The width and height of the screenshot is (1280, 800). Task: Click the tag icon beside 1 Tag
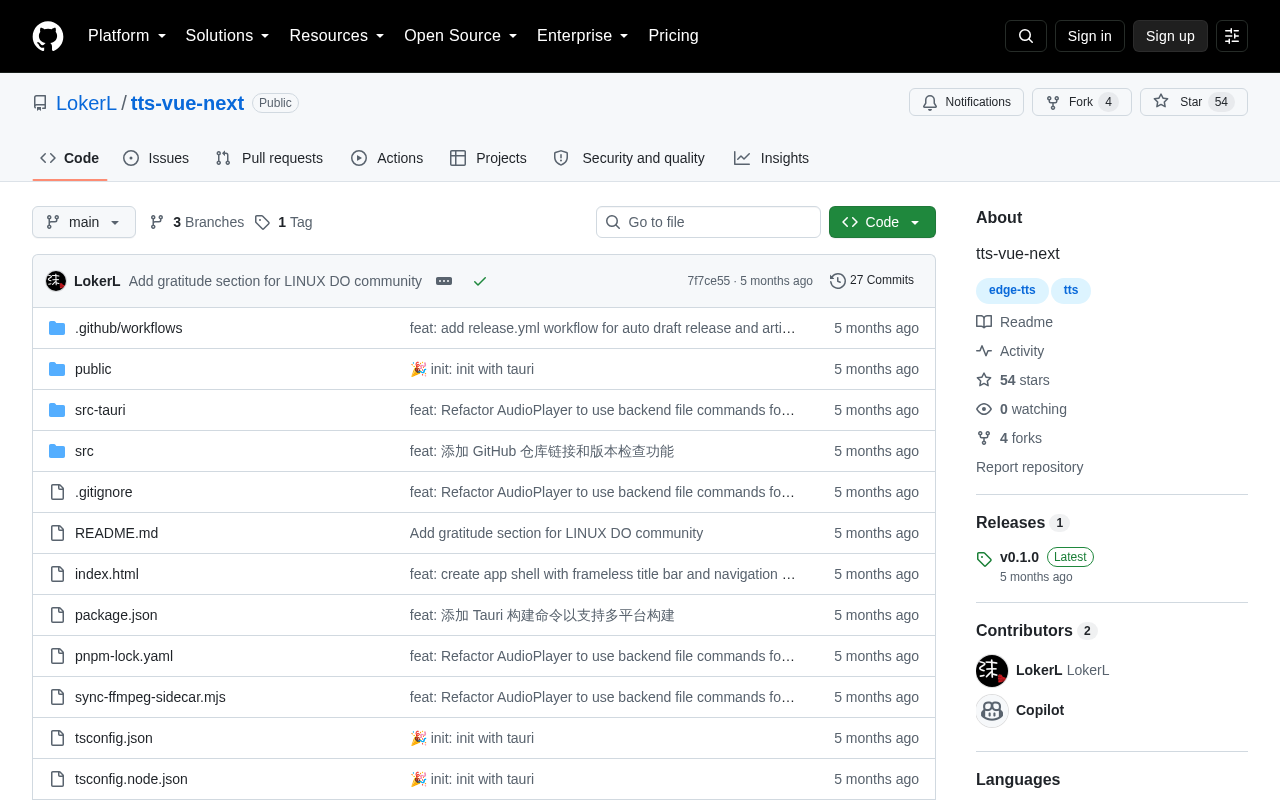point(262,222)
